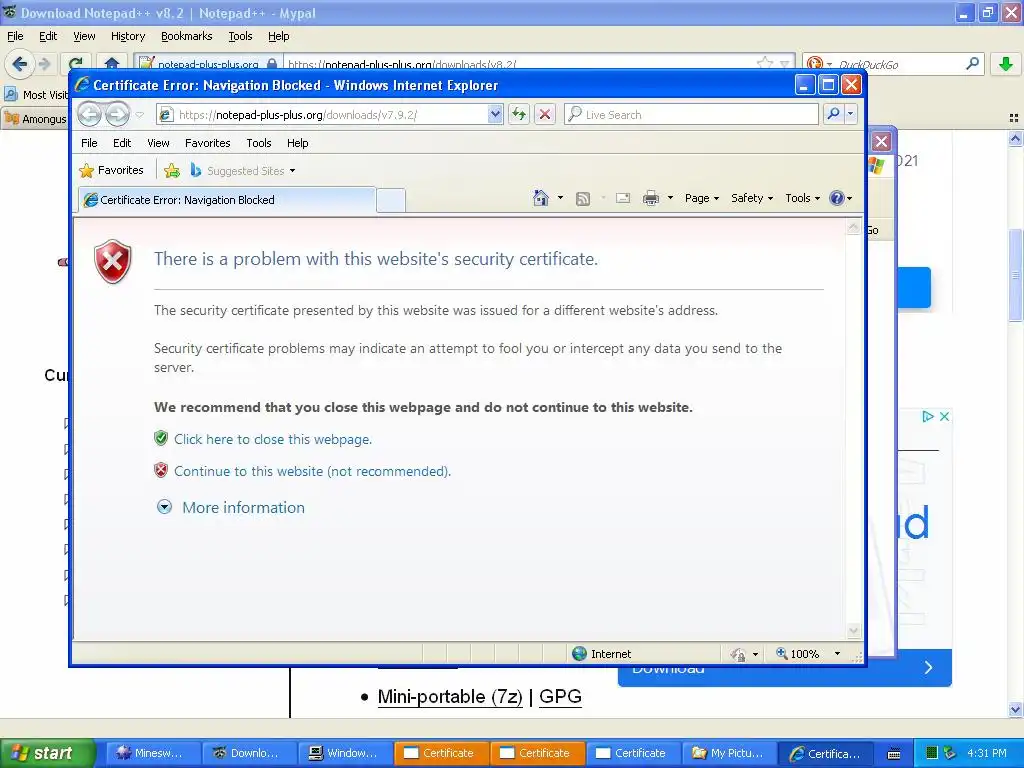Click the red shield error icon
1024x768 pixels.
pos(113,262)
